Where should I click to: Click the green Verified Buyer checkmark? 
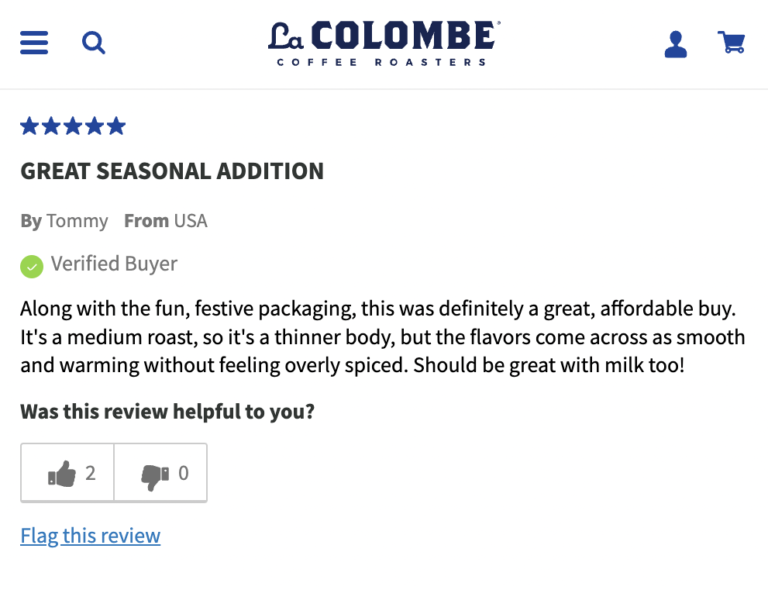point(32,266)
